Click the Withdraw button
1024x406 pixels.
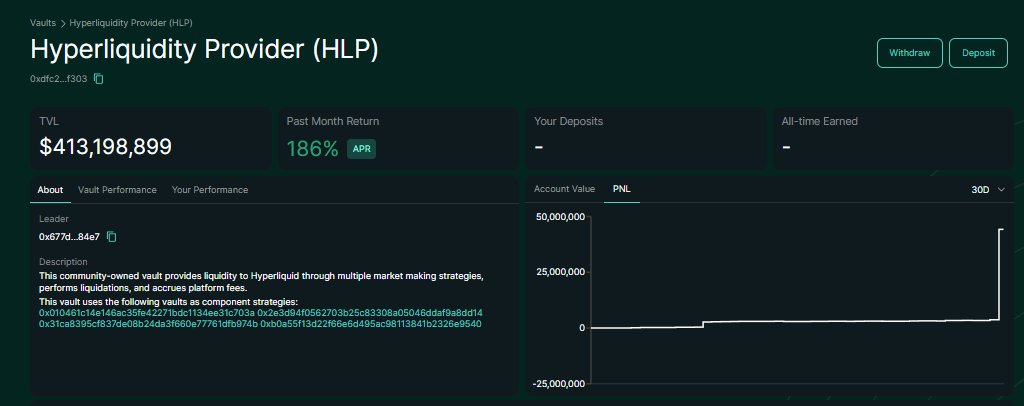pyautogui.click(x=909, y=53)
